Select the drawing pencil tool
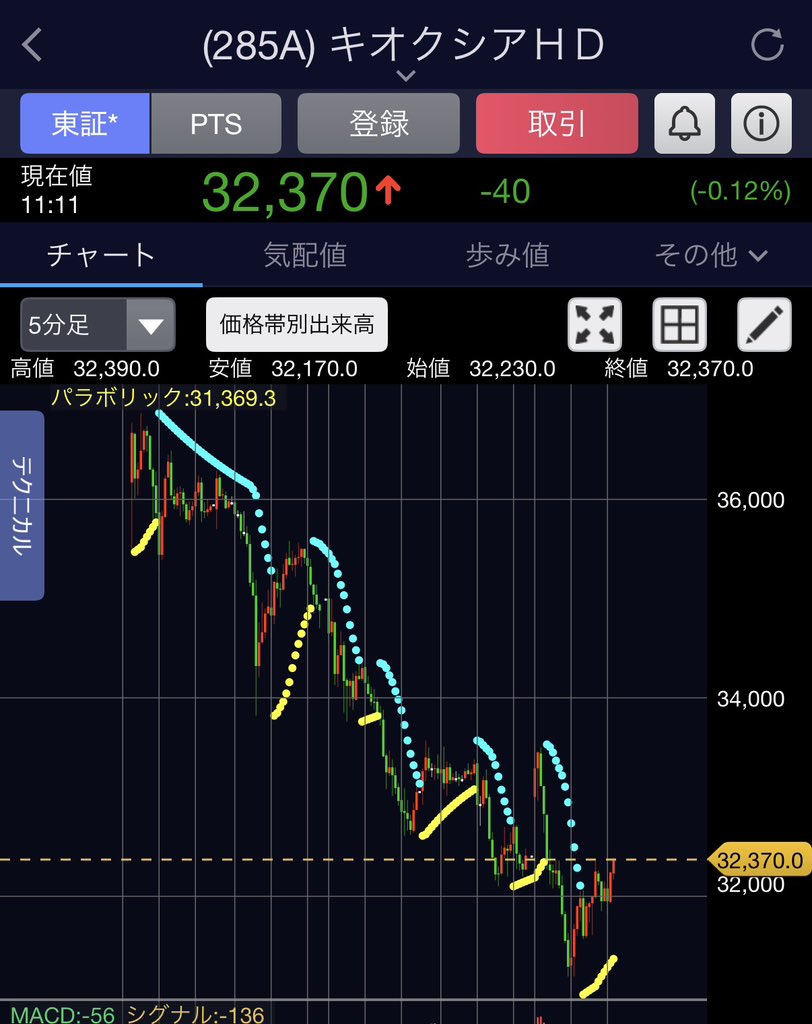Image resolution: width=812 pixels, height=1024 pixels. (x=765, y=325)
